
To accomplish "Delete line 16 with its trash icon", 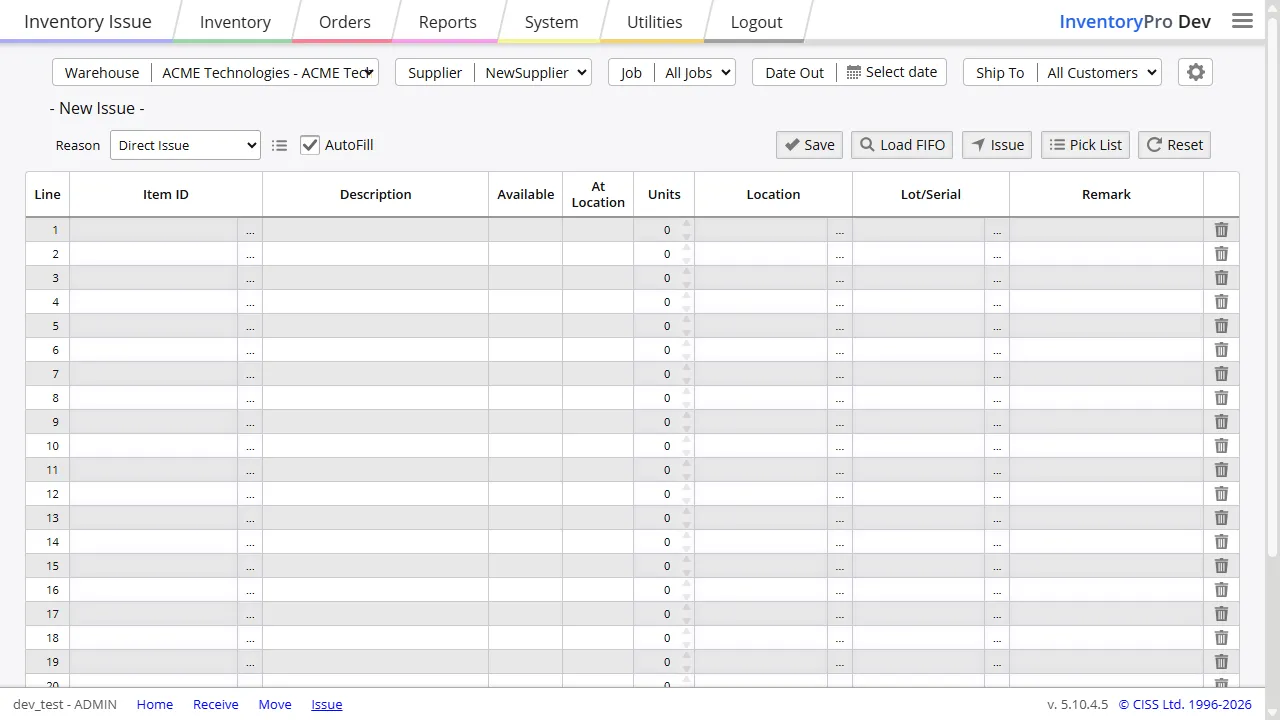I will click(x=1221, y=590).
